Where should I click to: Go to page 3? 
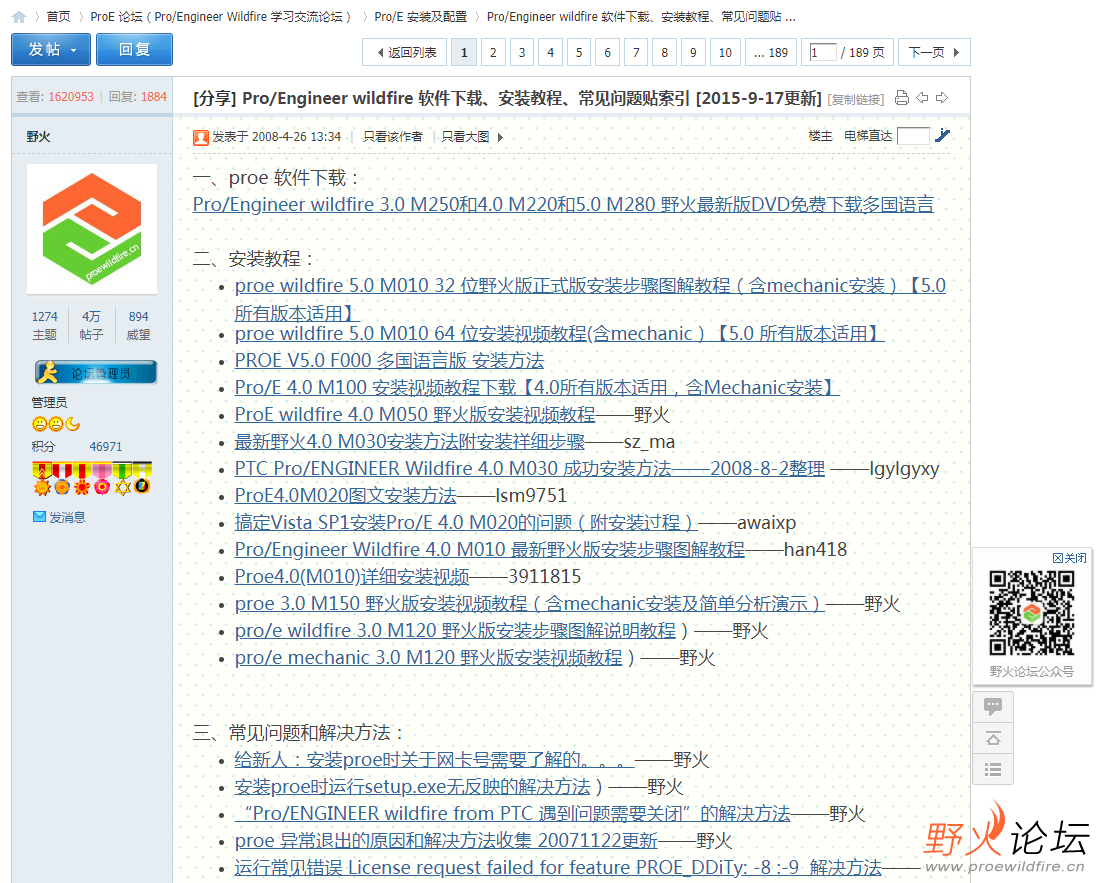point(522,52)
